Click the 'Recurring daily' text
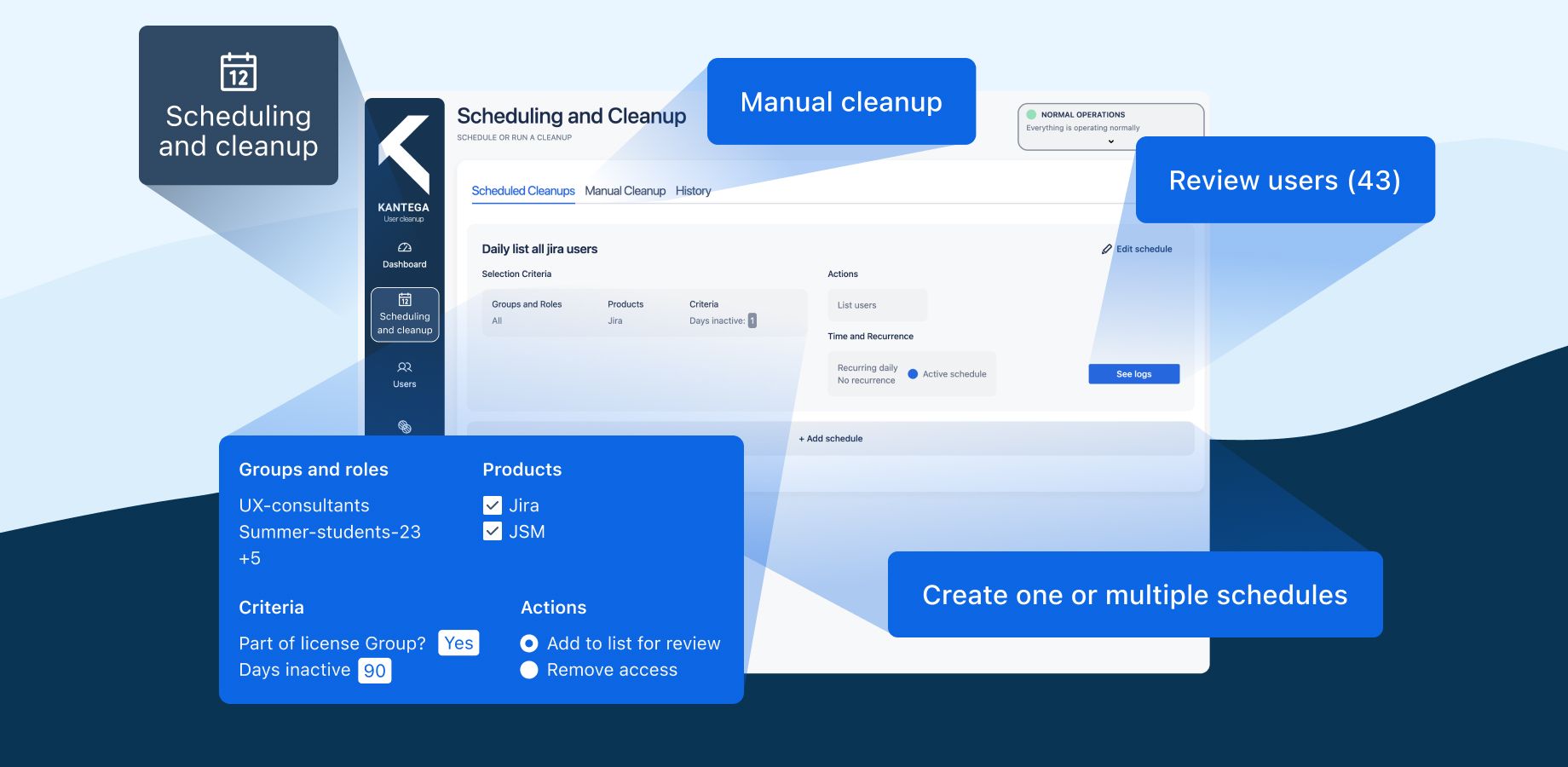 pos(868,368)
